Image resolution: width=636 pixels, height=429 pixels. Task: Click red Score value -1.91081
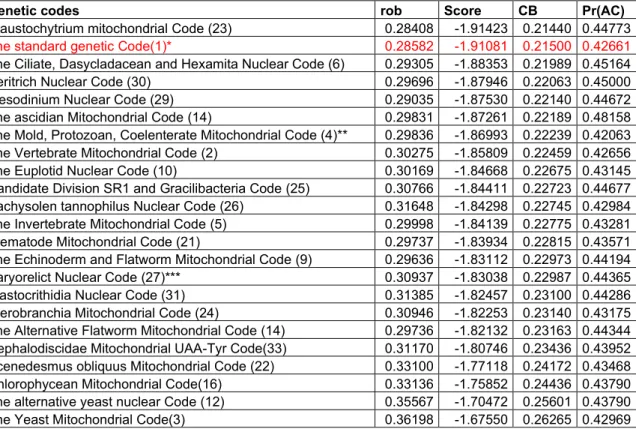click(x=481, y=46)
